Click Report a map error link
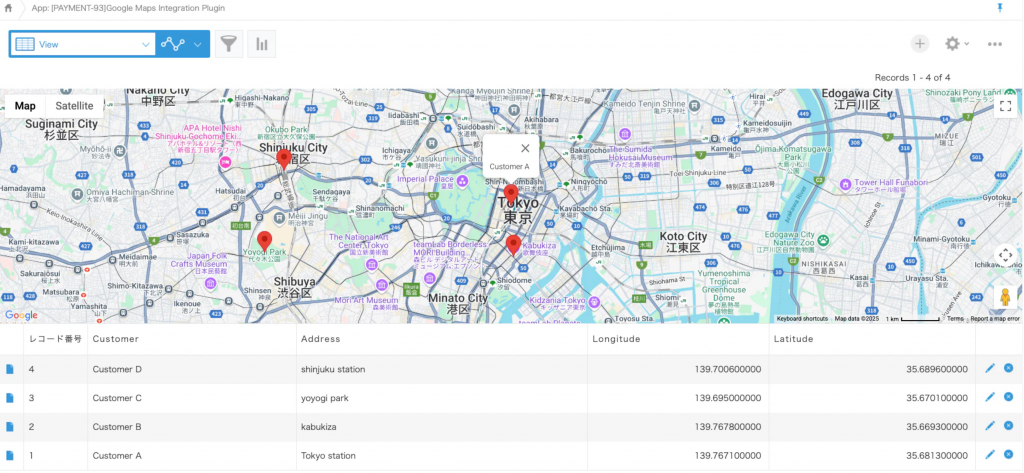Image resolution: width=1024 pixels, height=473 pixels. click(x=995, y=319)
